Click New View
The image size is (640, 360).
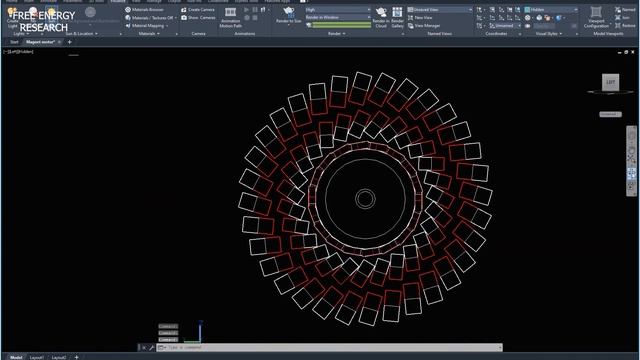pos(420,18)
